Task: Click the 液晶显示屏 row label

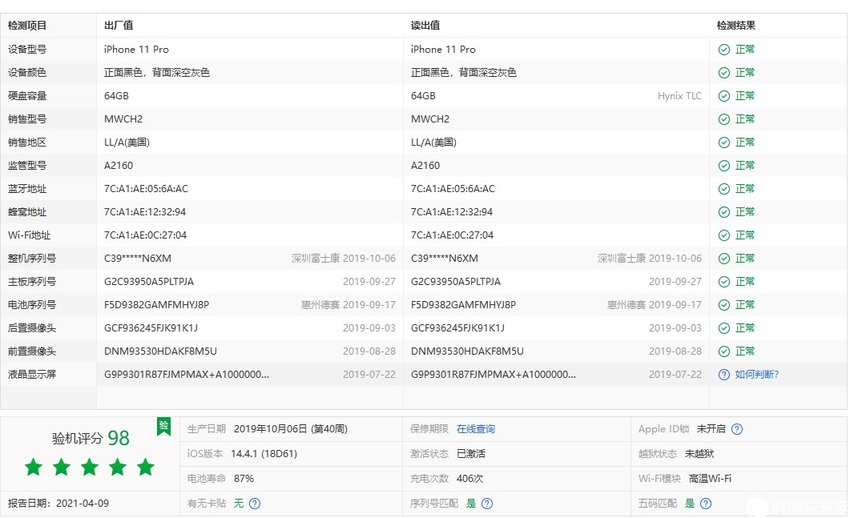Action: click(x=32, y=374)
